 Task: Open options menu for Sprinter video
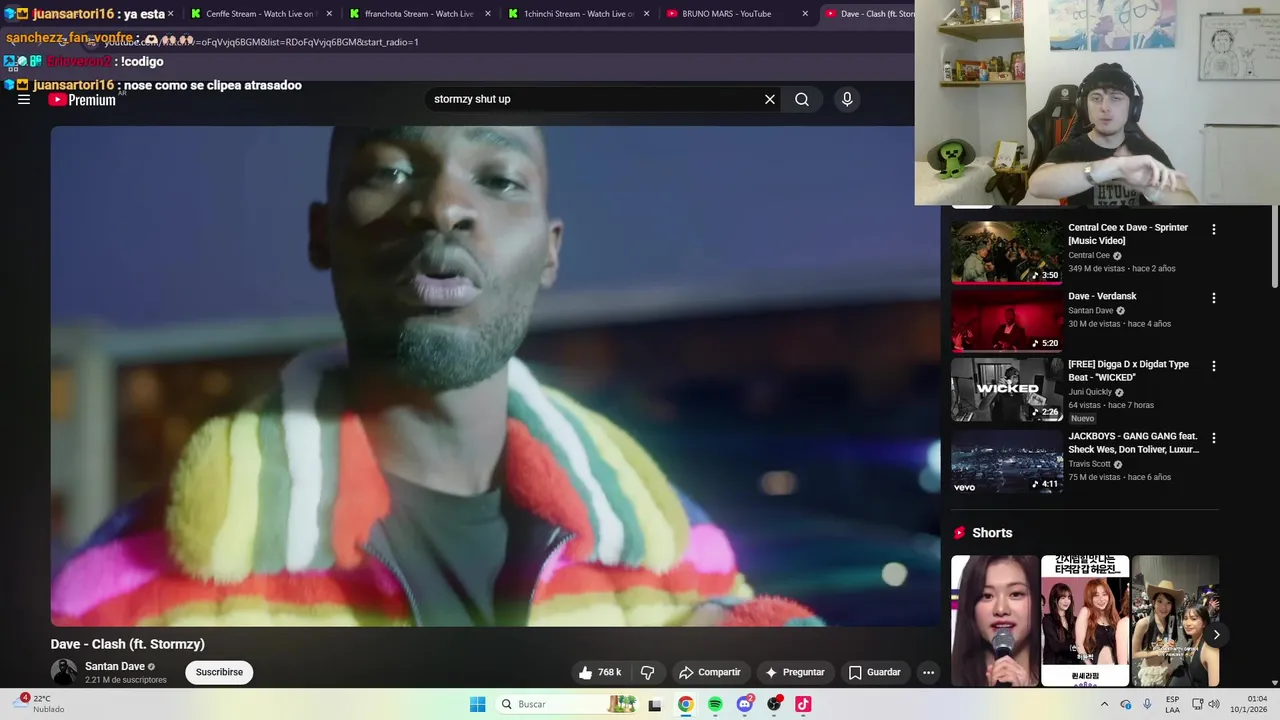(x=1214, y=229)
